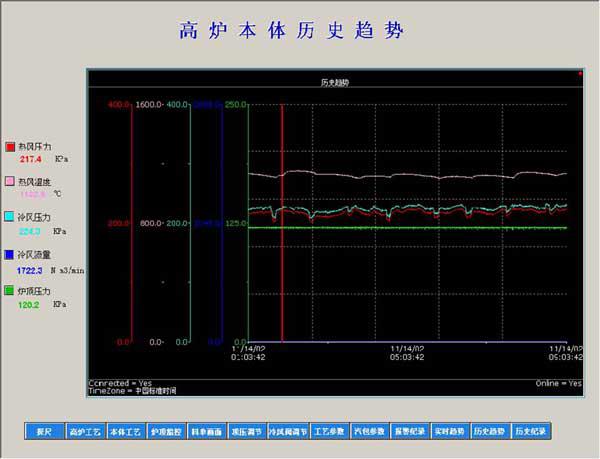Click the 冷风流量 legend label
The image size is (600, 459).
point(34,255)
